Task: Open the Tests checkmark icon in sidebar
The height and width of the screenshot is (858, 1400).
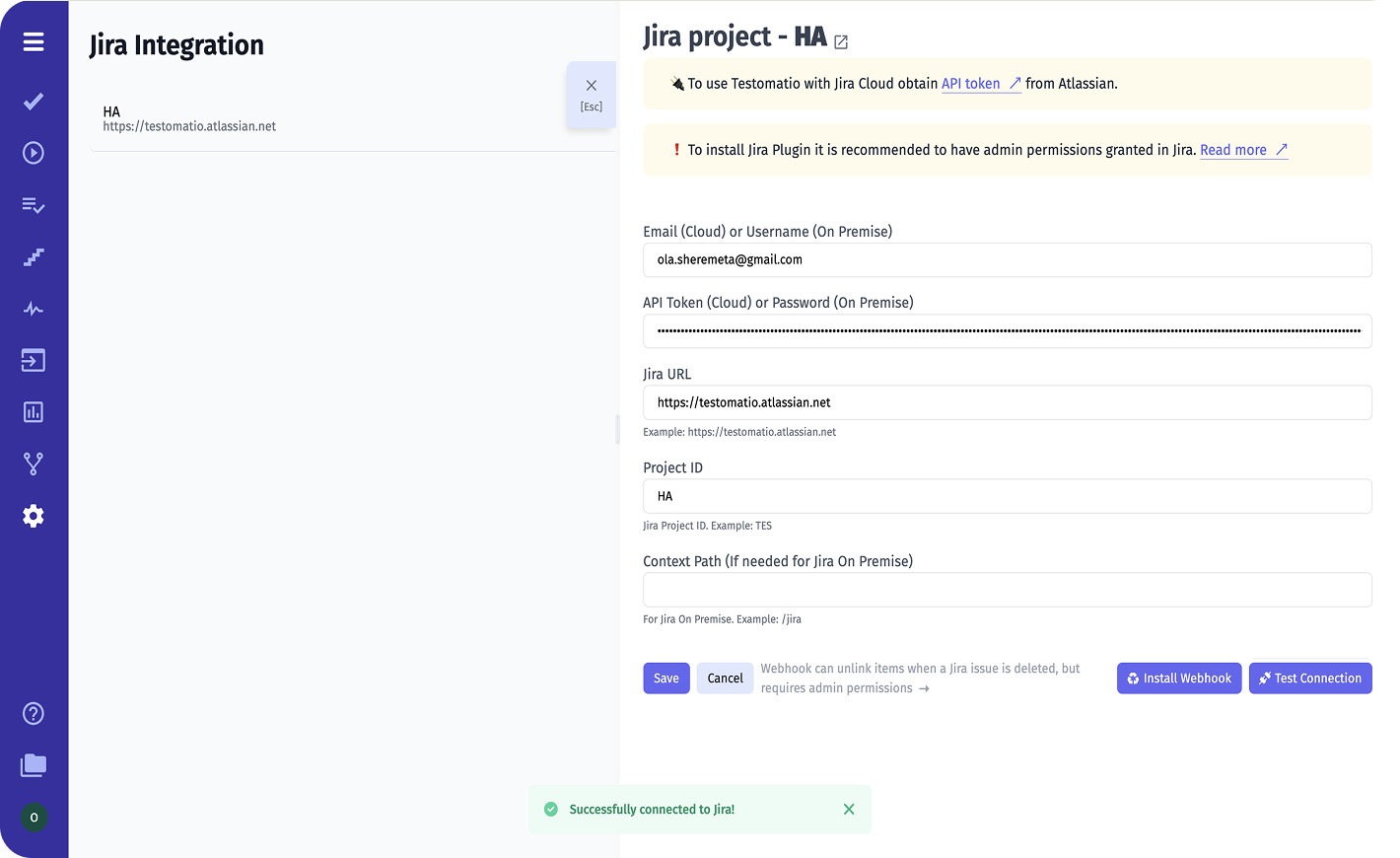Action: 34,102
